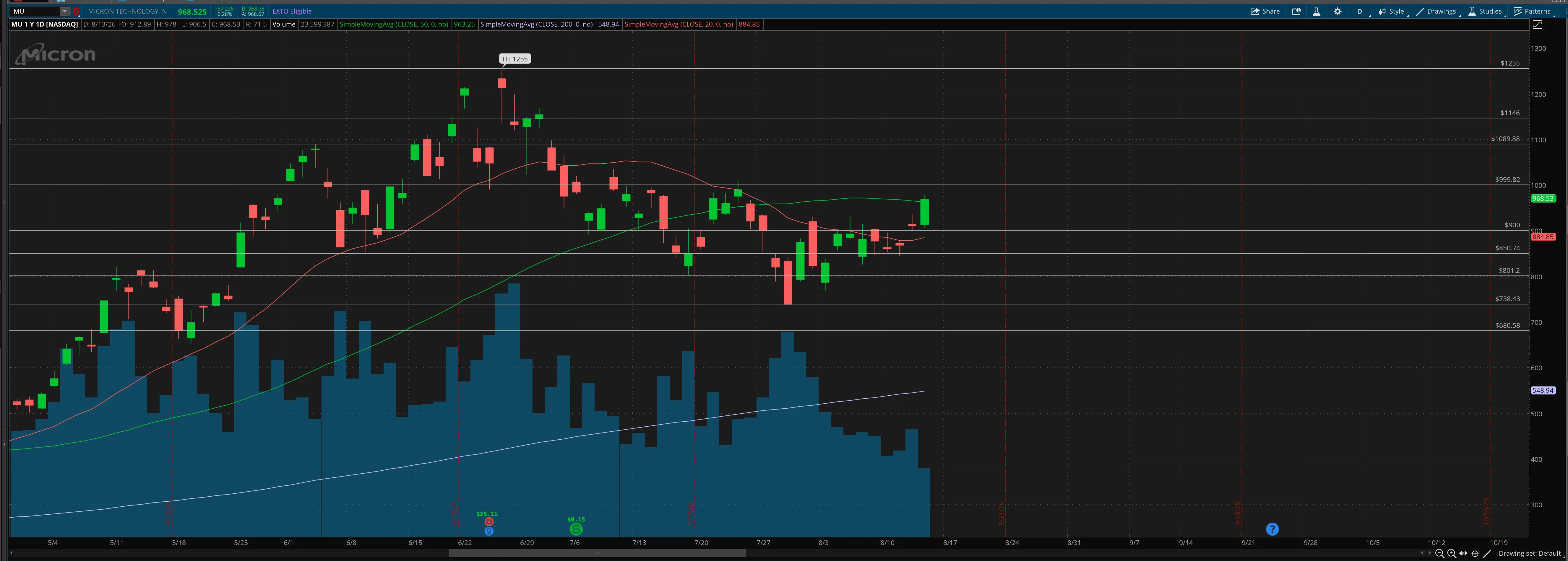Zoom out using the magnifier minus icon

[1439, 553]
